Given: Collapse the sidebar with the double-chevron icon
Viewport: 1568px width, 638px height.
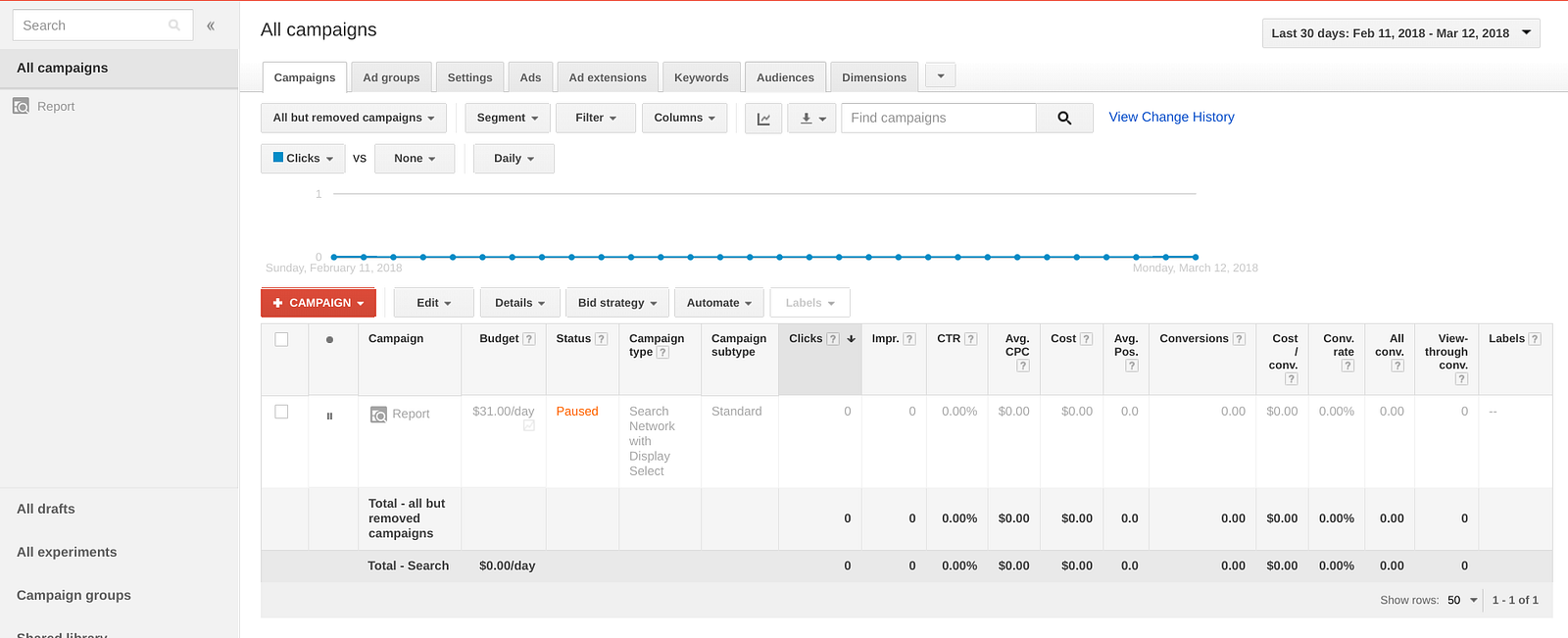Looking at the screenshot, I should (x=211, y=25).
